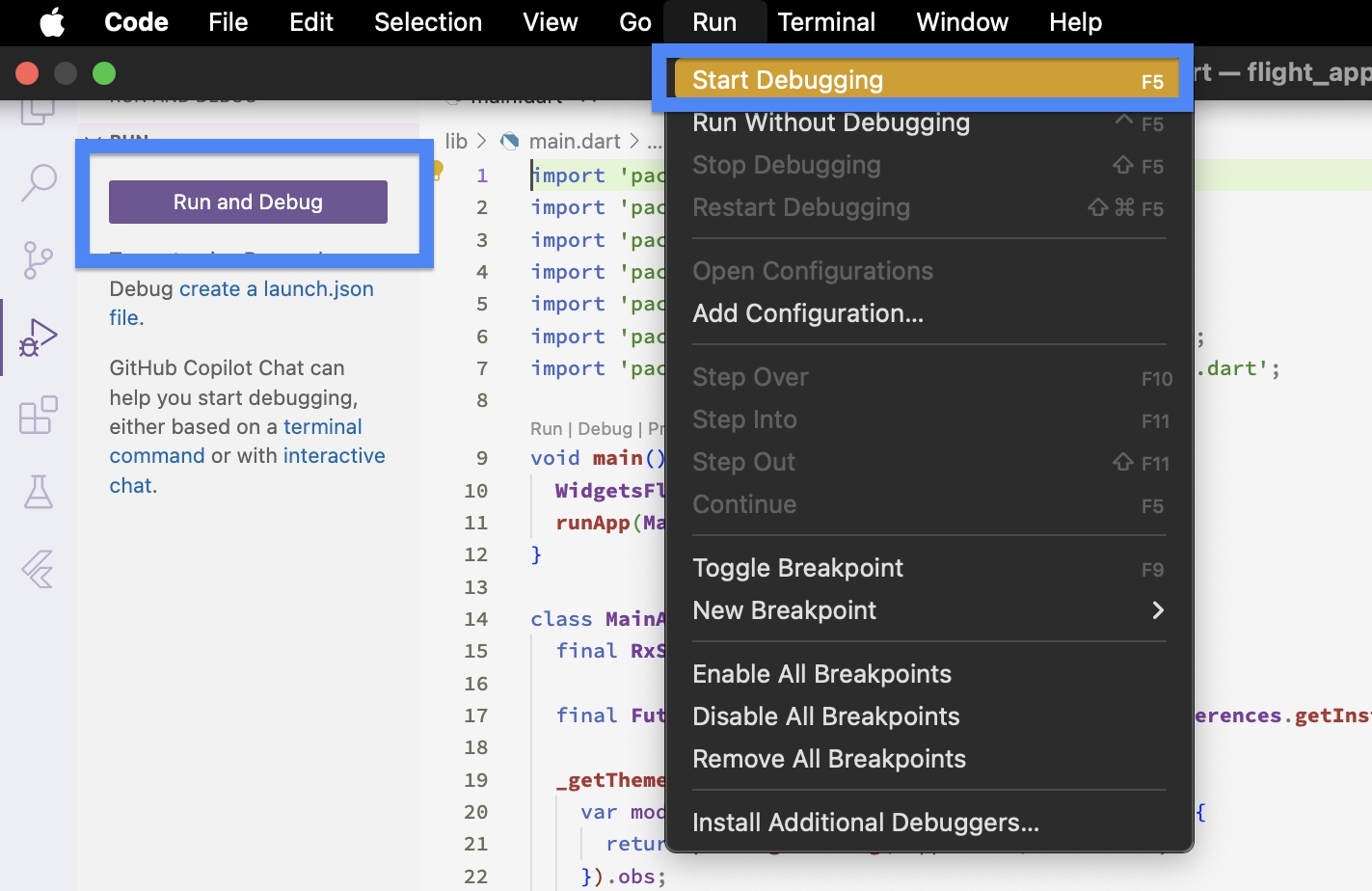Expand the New Breakpoint submenu arrow
The height and width of the screenshot is (891, 1372).
coord(1158,610)
